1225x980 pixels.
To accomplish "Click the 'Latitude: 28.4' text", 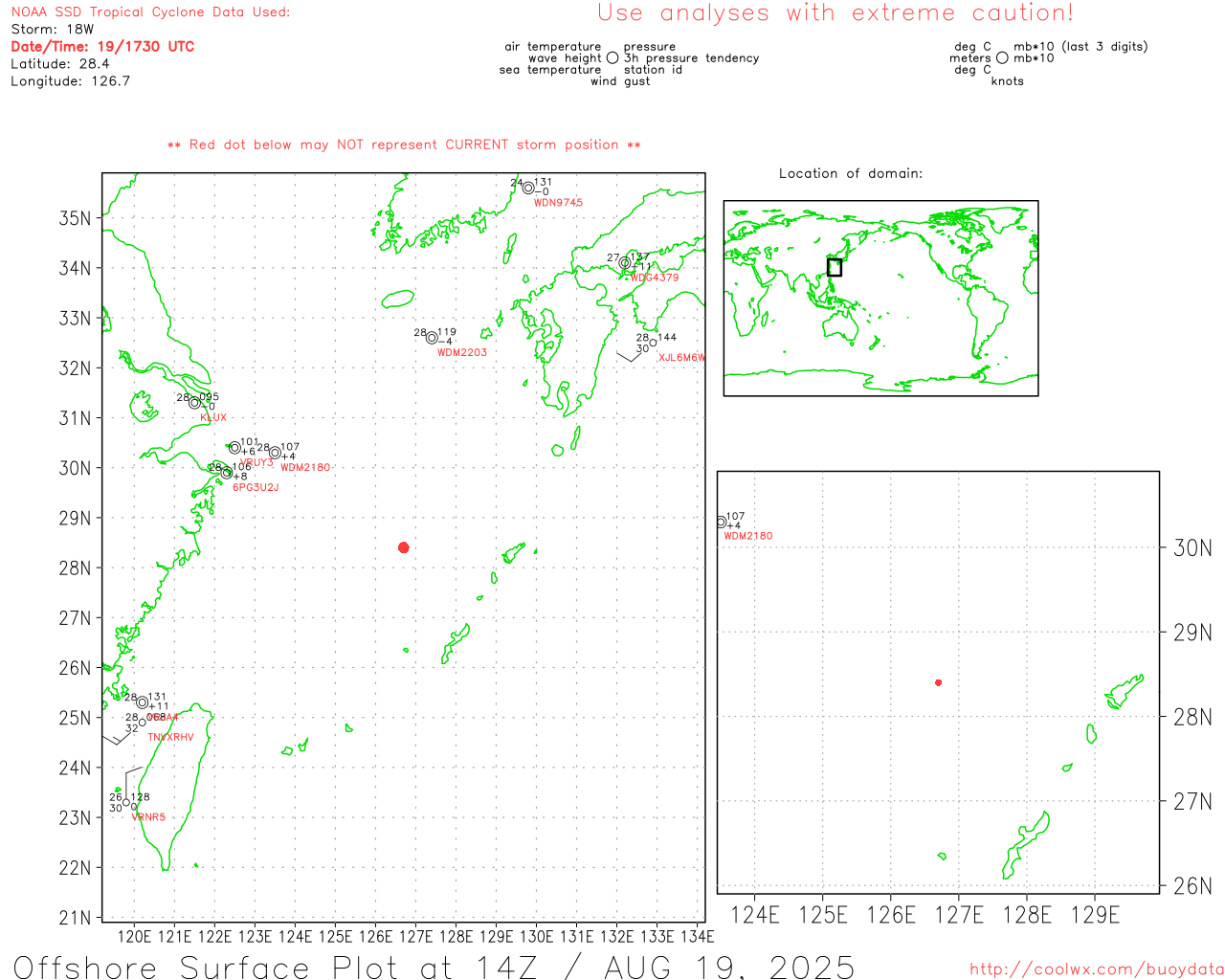I will pos(60,64).
